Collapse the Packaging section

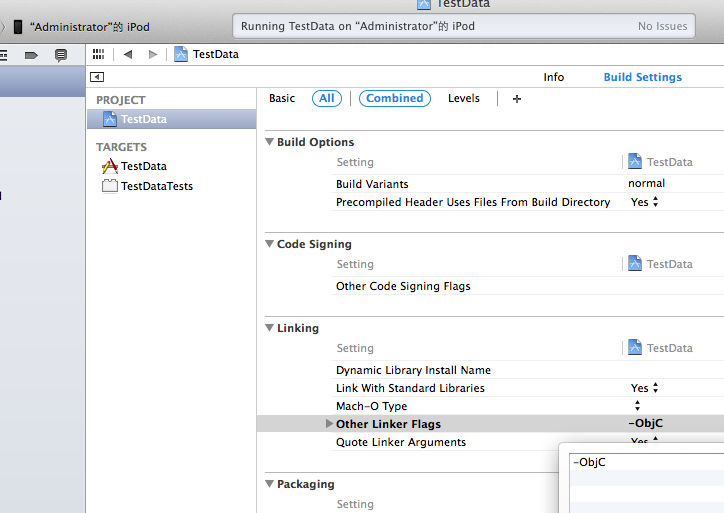tap(270, 484)
